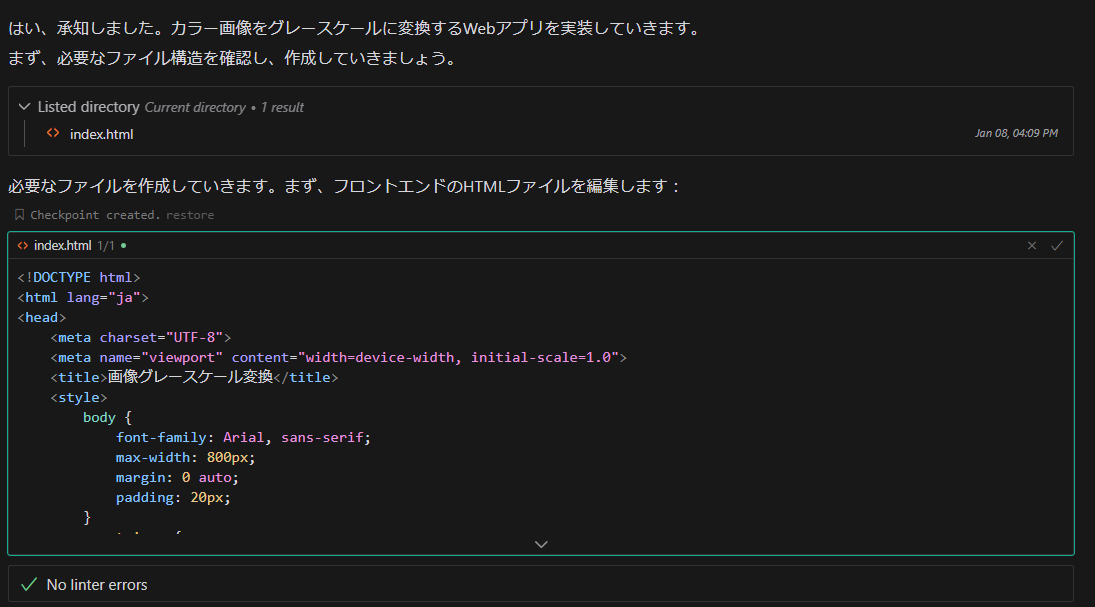Click the restore link after Checkpoint created
This screenshot has width=1095, height=607.
pyautogui.click(x=190, y=214)
